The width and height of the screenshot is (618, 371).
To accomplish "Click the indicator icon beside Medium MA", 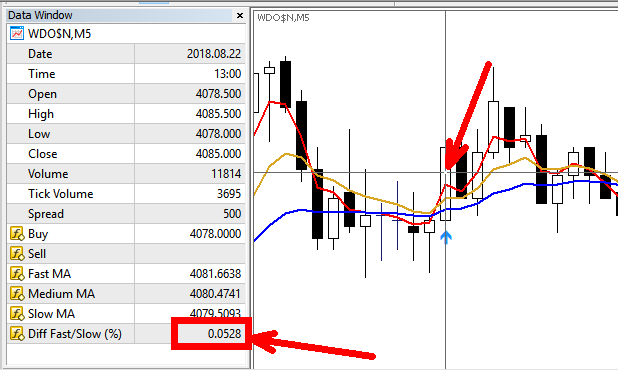I will 17,294.
